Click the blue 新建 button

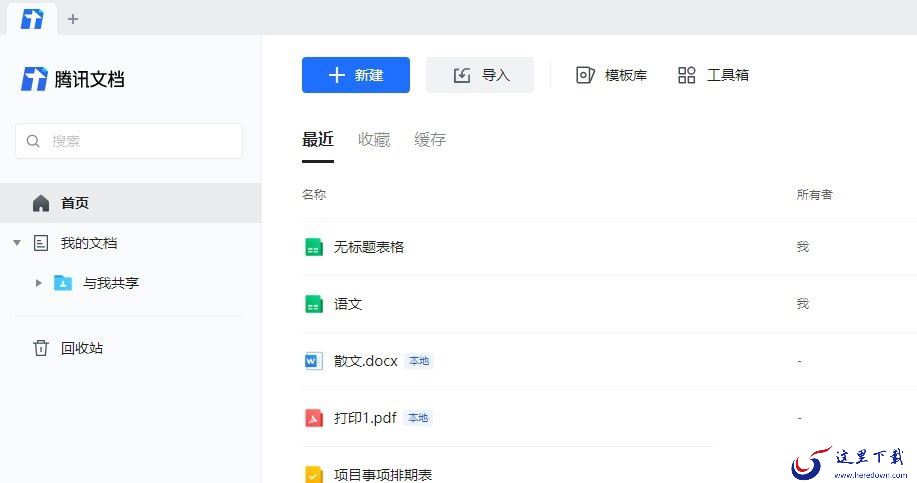tap(356, 75)
